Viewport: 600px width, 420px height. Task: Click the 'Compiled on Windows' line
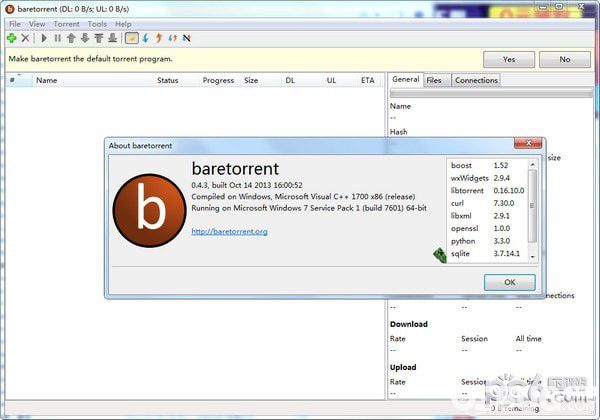pos(303,197)
